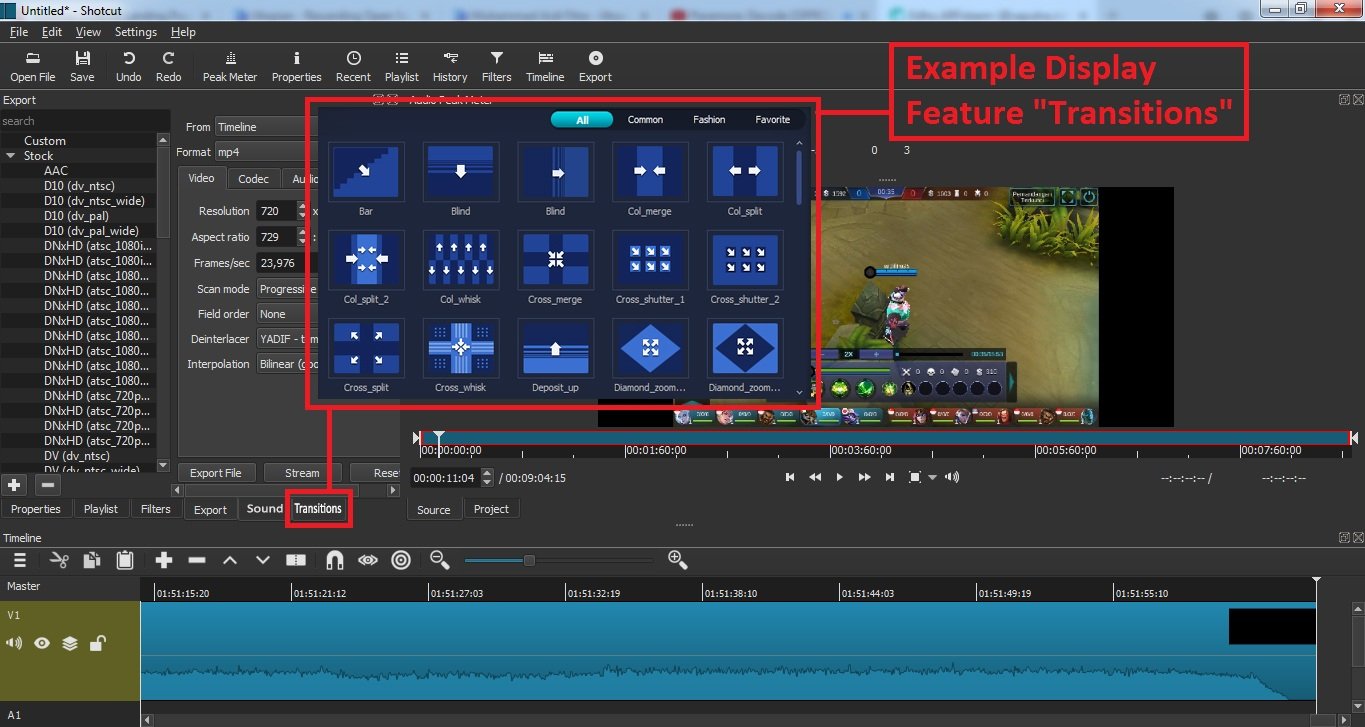
Task: Toggle ripple mode target icon
Action: pos(401,561)
